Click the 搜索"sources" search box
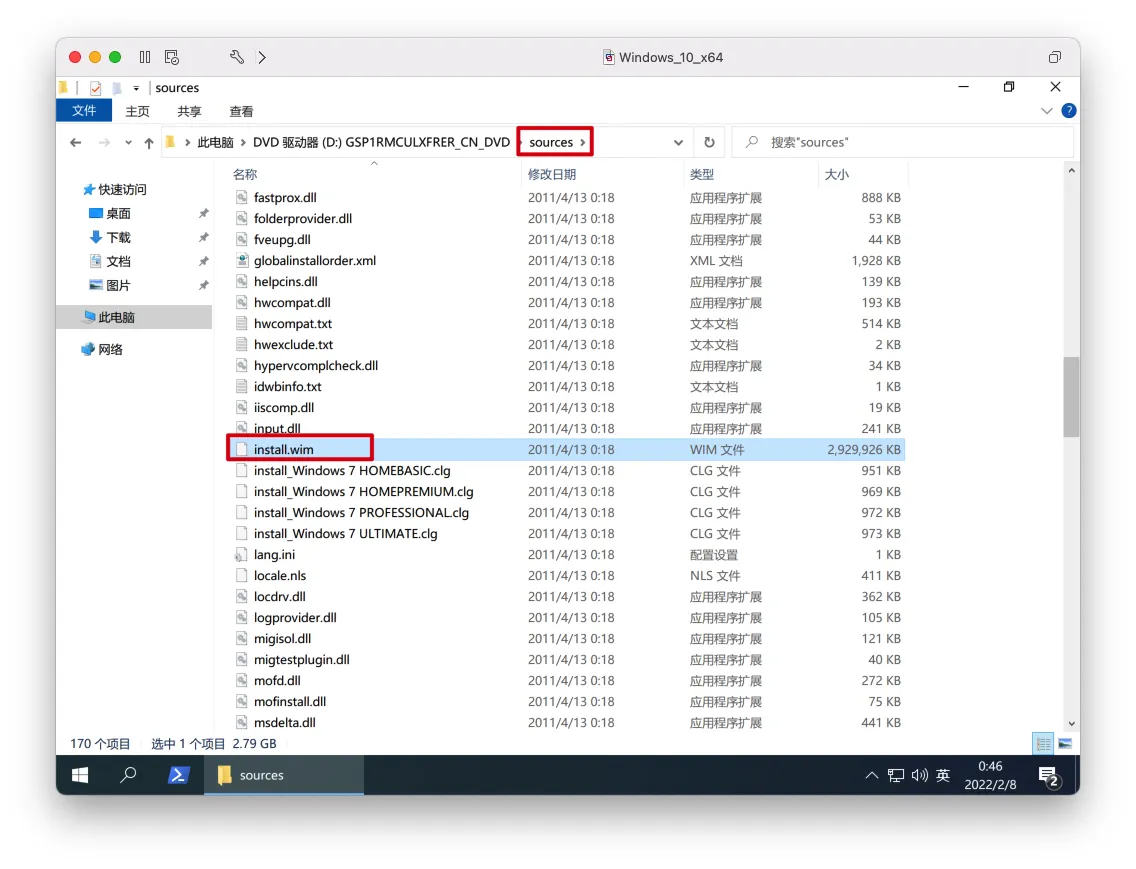The height and width of the screenshot is (869, 1136). (x=902, y=142)
